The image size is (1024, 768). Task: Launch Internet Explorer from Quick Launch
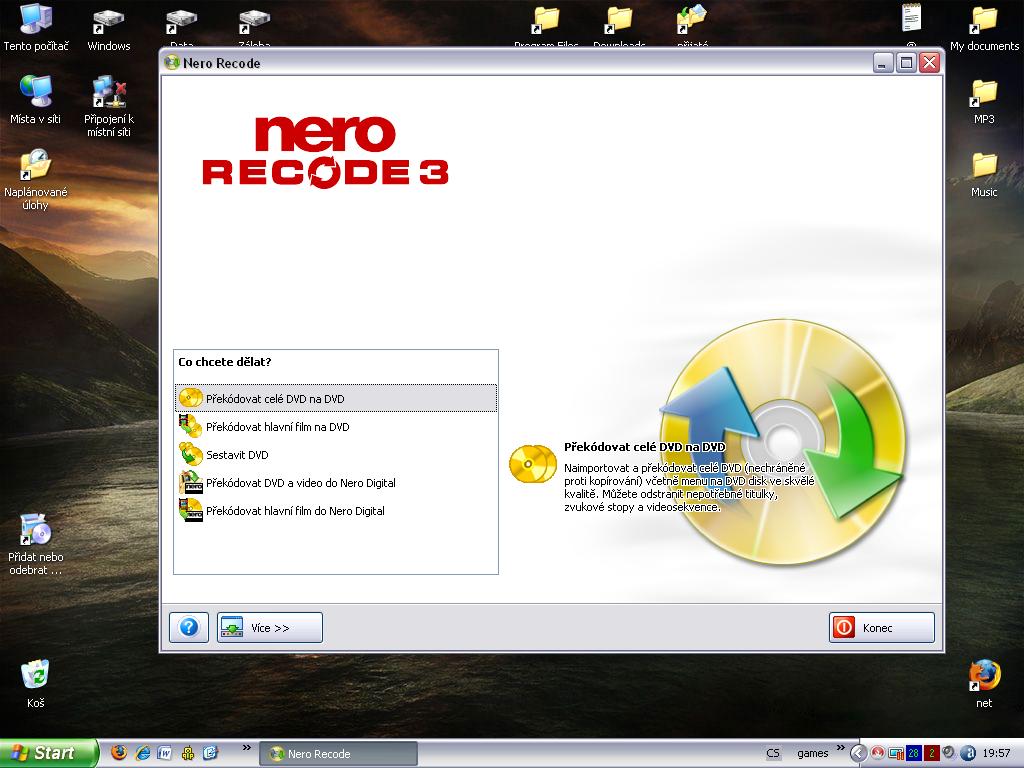(142, 753)
